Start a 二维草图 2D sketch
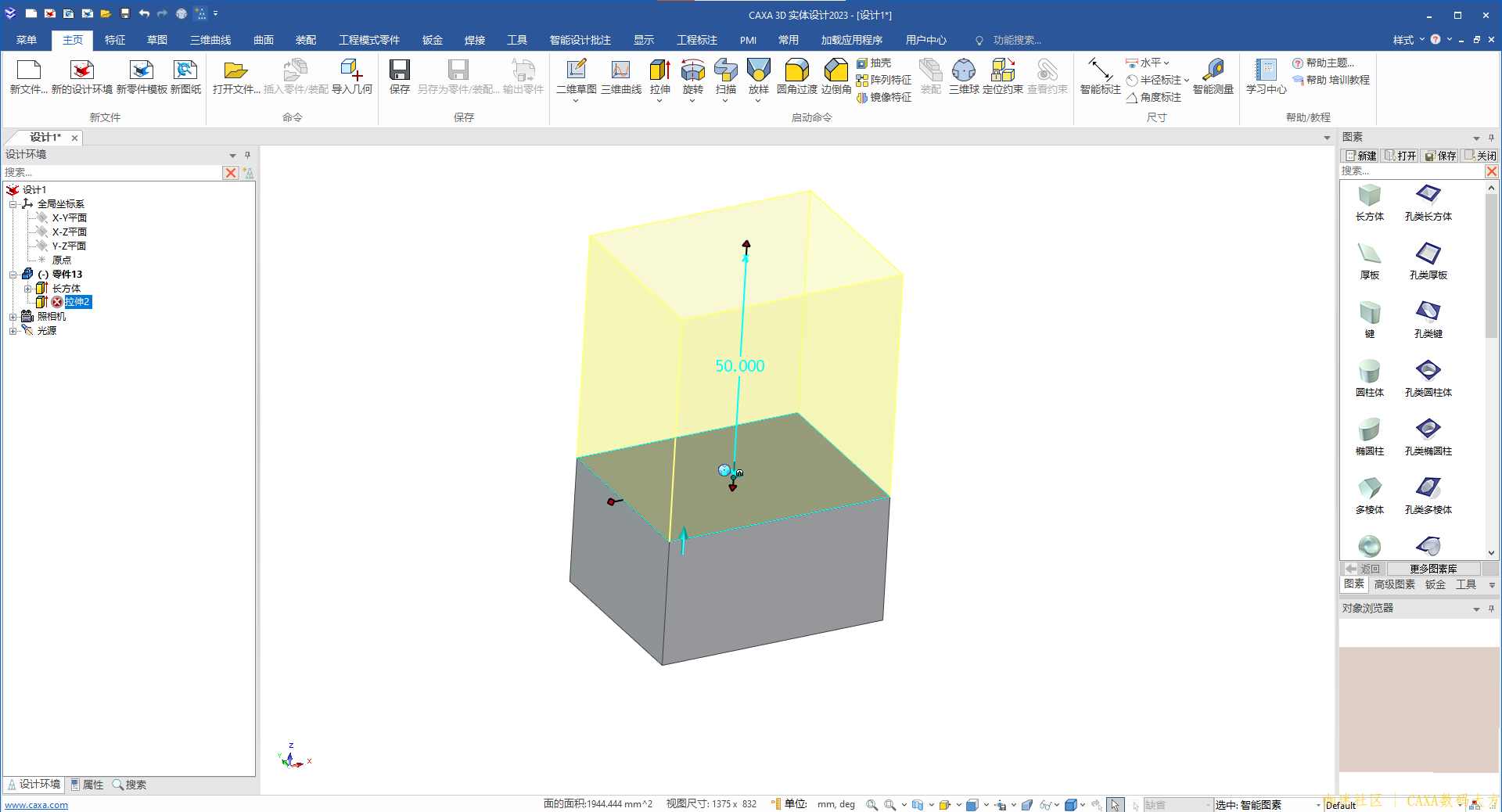This screenshot has height=812, width=1502. click(577, 78)
